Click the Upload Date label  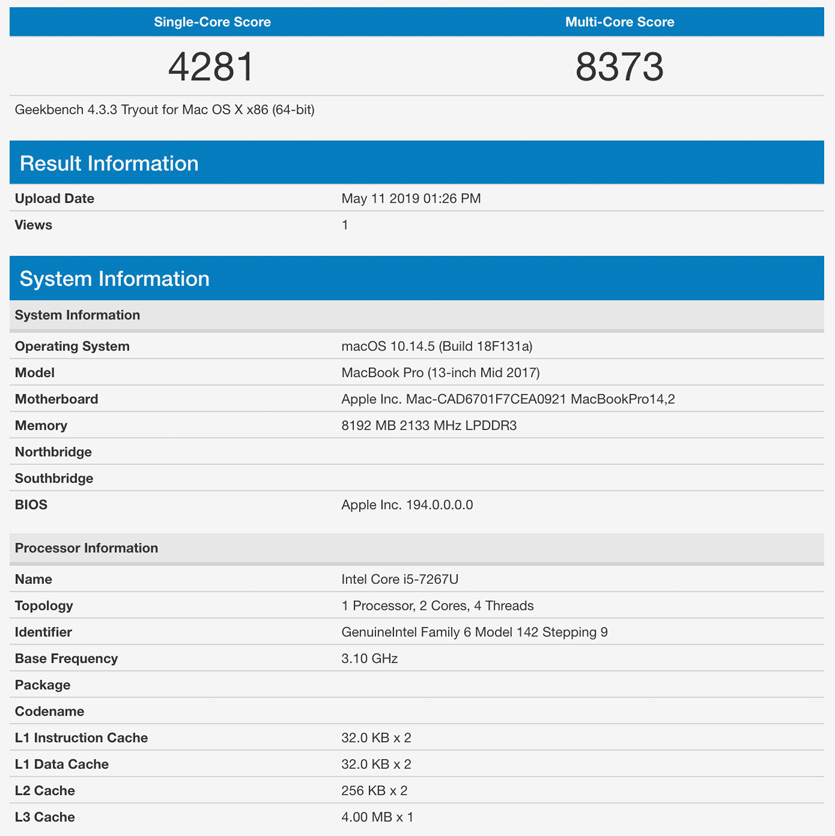[54, 198]
